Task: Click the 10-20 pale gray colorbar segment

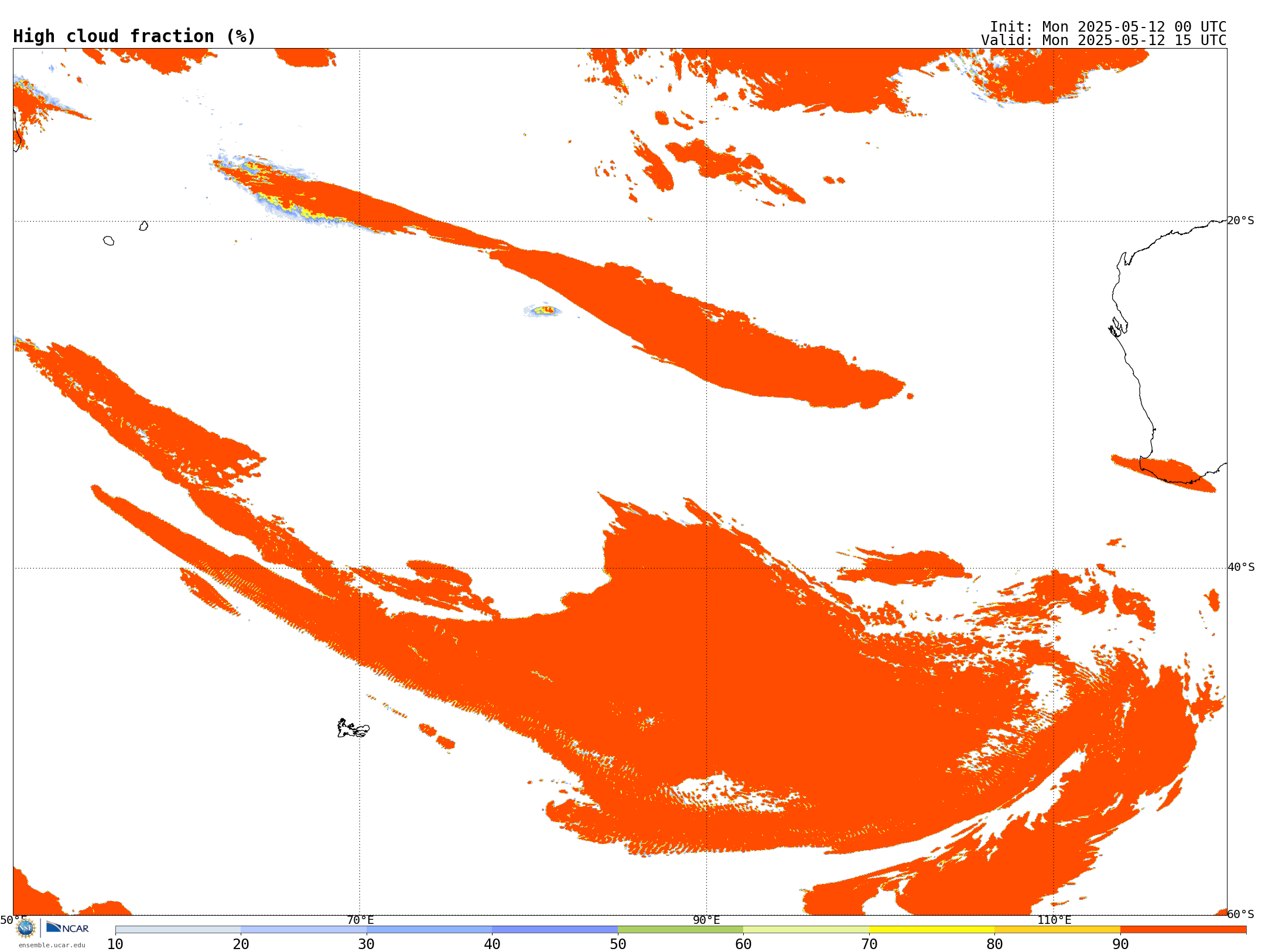Action: click(x=178, y=930)
